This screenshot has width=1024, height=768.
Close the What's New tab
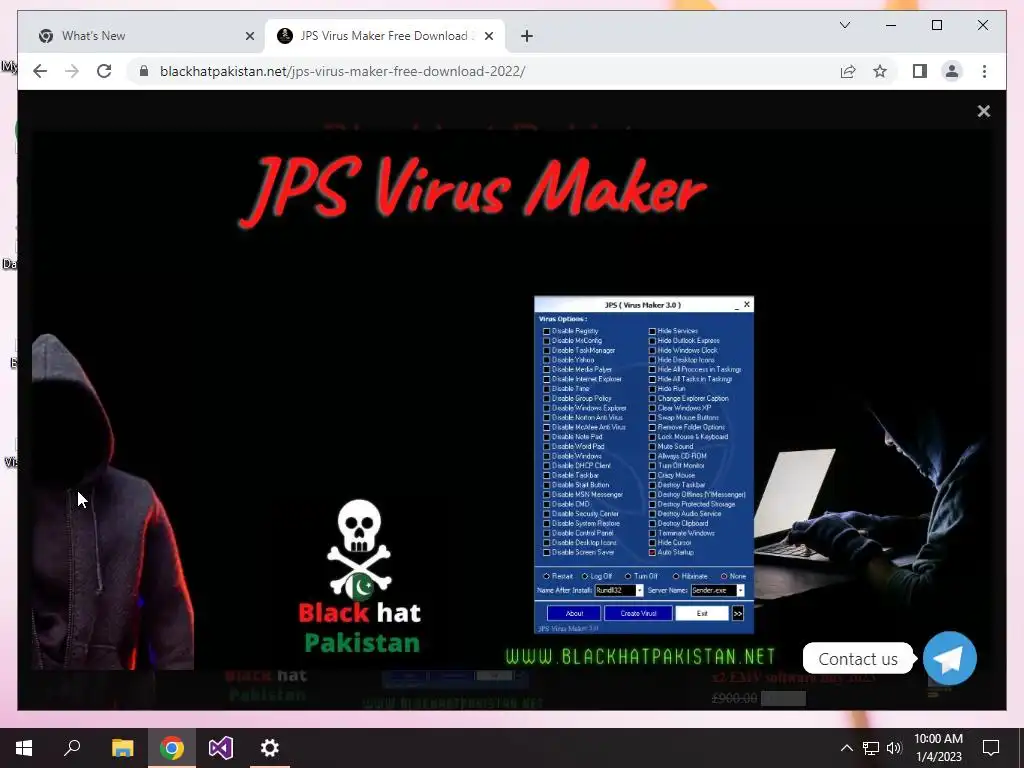(249, 36)
